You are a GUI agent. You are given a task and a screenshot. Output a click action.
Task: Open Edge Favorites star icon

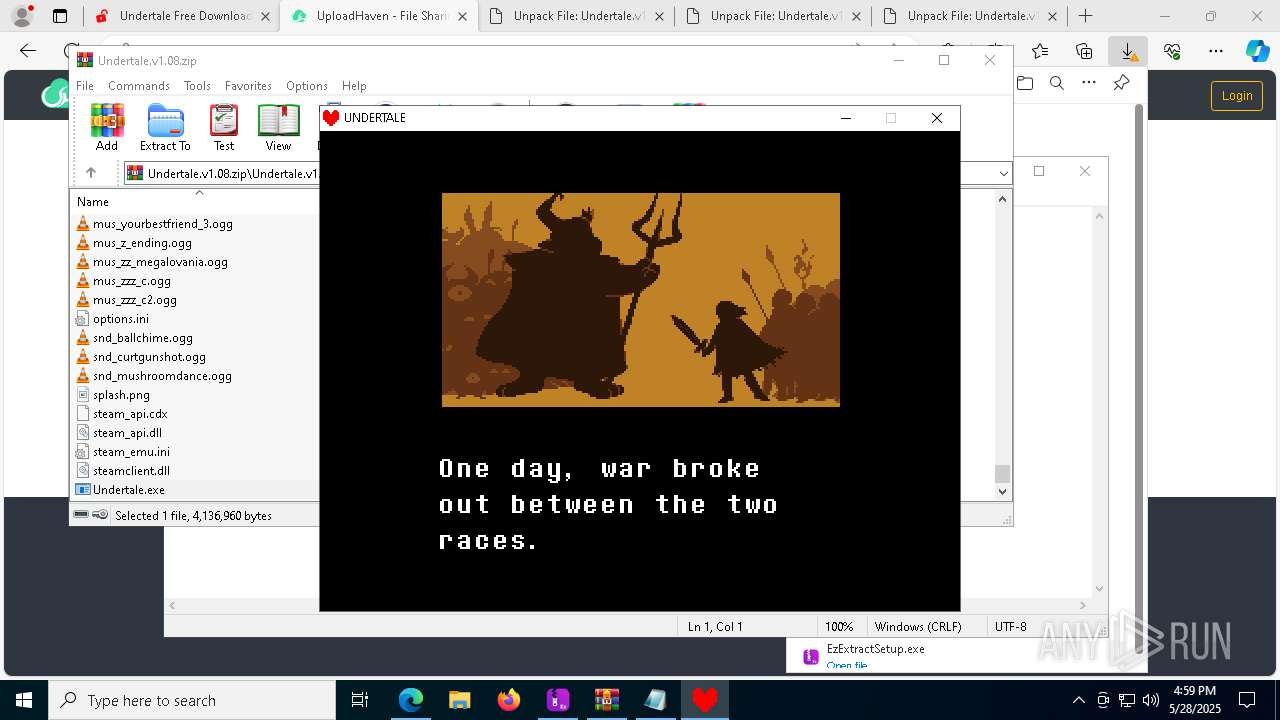point(1040,51)
